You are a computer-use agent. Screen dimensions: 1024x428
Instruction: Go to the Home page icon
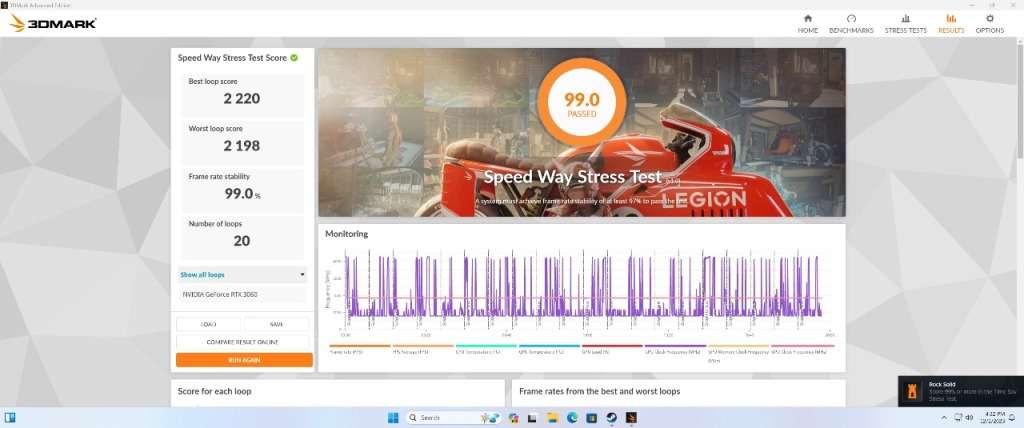808,23
